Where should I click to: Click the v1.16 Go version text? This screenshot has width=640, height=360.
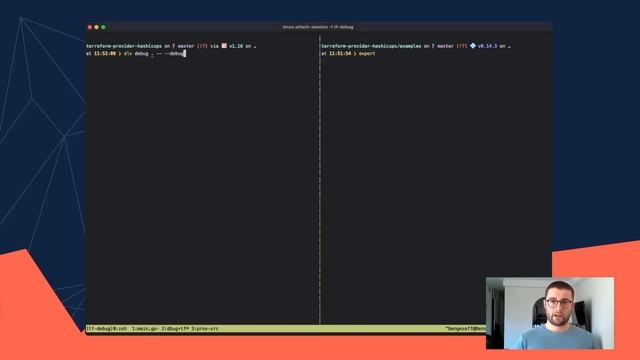(236, 46)
